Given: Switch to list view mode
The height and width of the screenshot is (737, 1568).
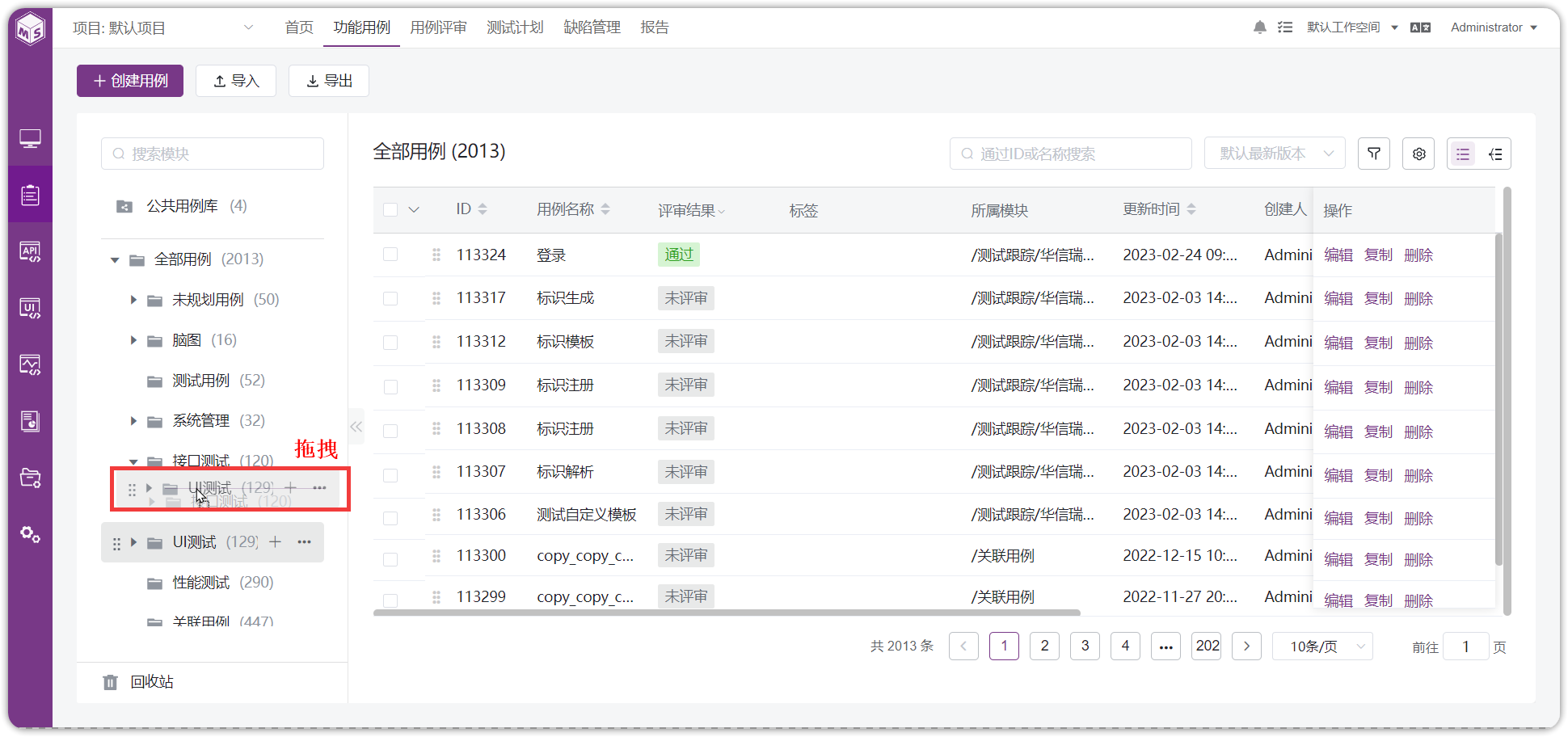Looking at the screenshot, I should point(1463,154).
